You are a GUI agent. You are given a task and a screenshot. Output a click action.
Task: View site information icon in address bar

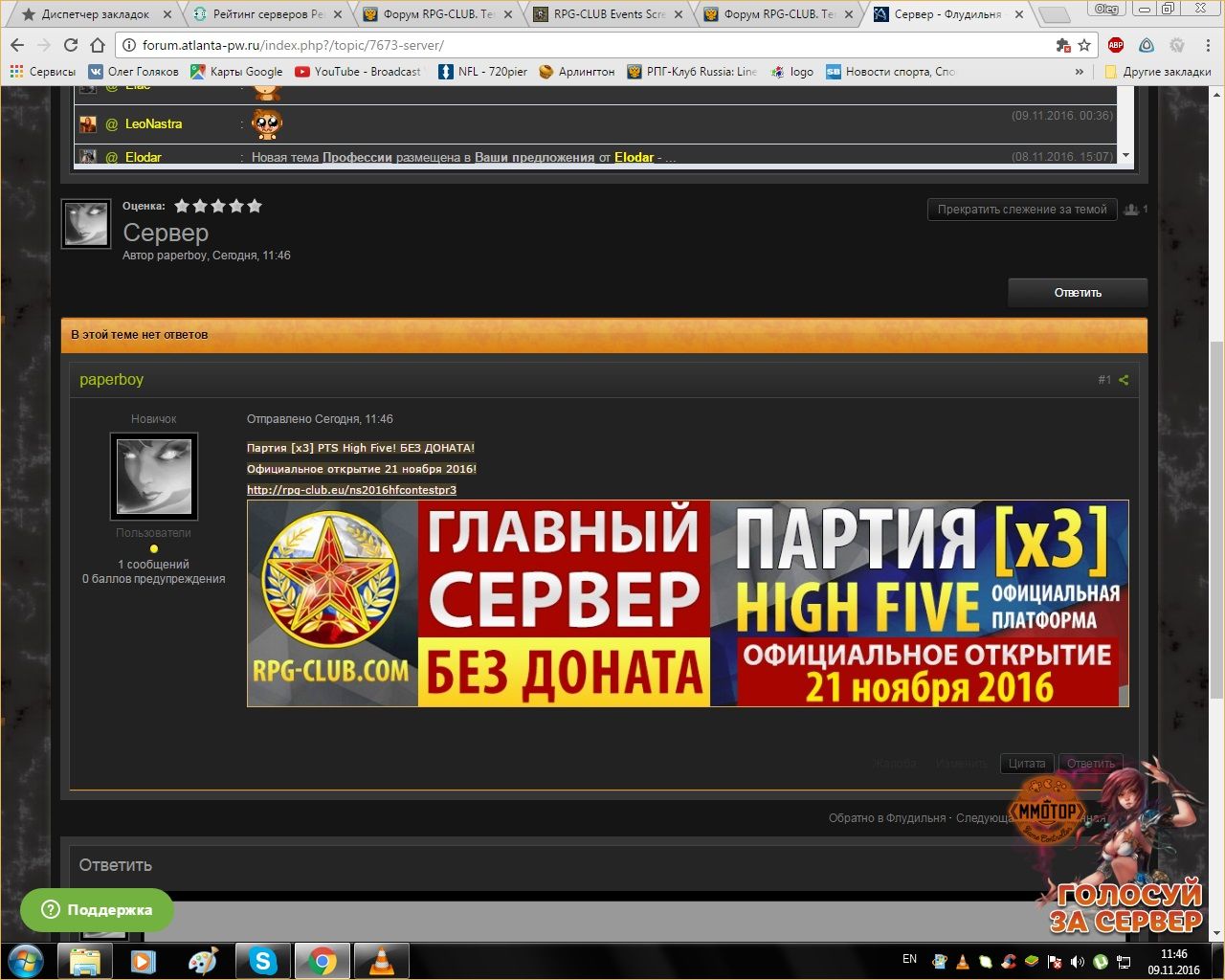[x=128, y=45]
